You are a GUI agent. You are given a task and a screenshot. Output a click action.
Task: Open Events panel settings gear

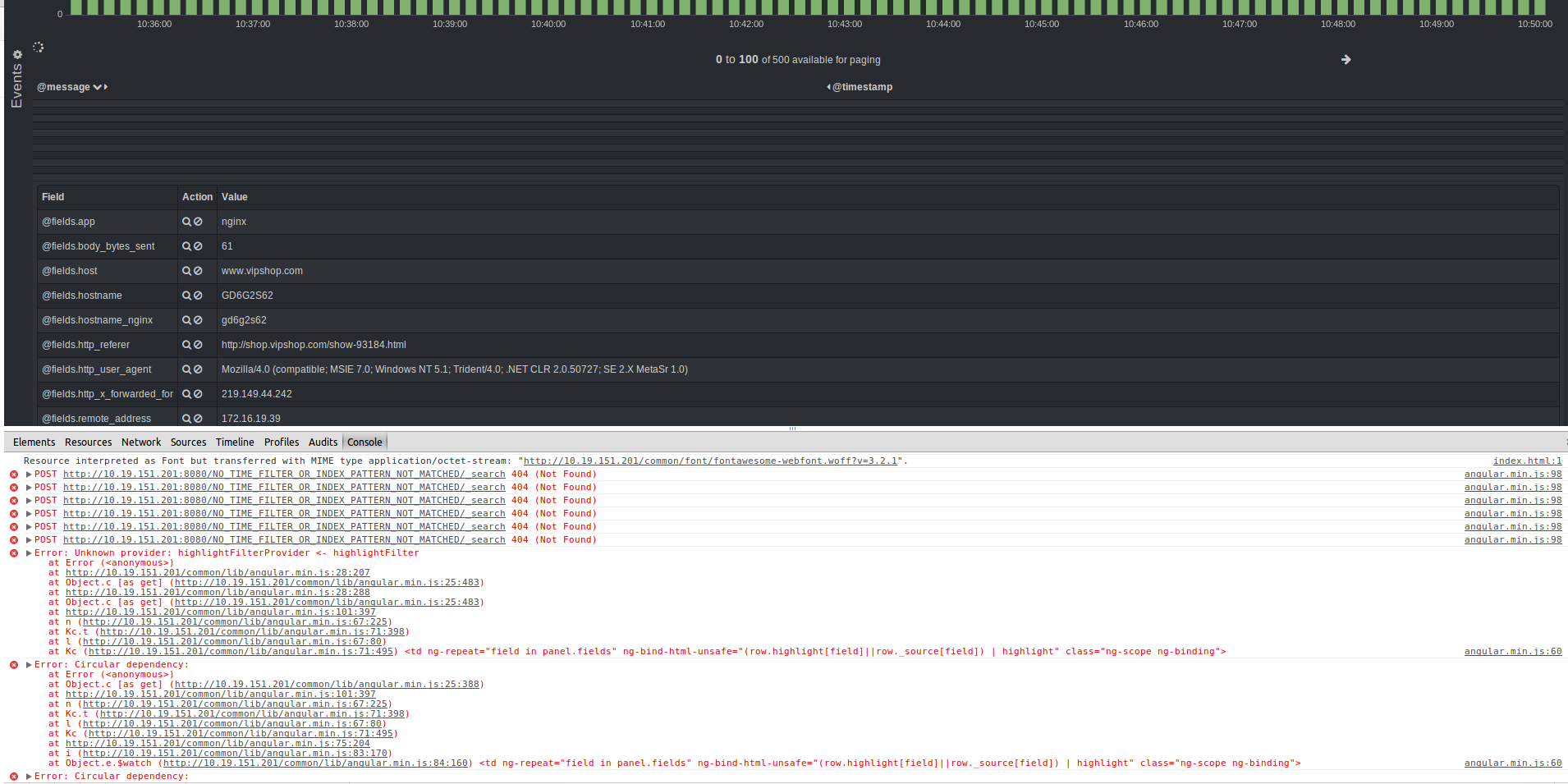[17, 54]
